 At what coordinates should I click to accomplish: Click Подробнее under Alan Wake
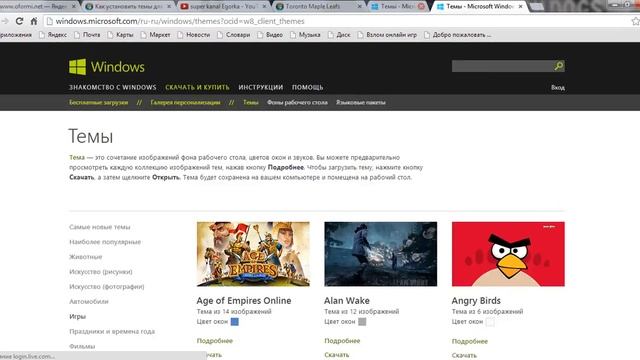[x=342, y=340]
